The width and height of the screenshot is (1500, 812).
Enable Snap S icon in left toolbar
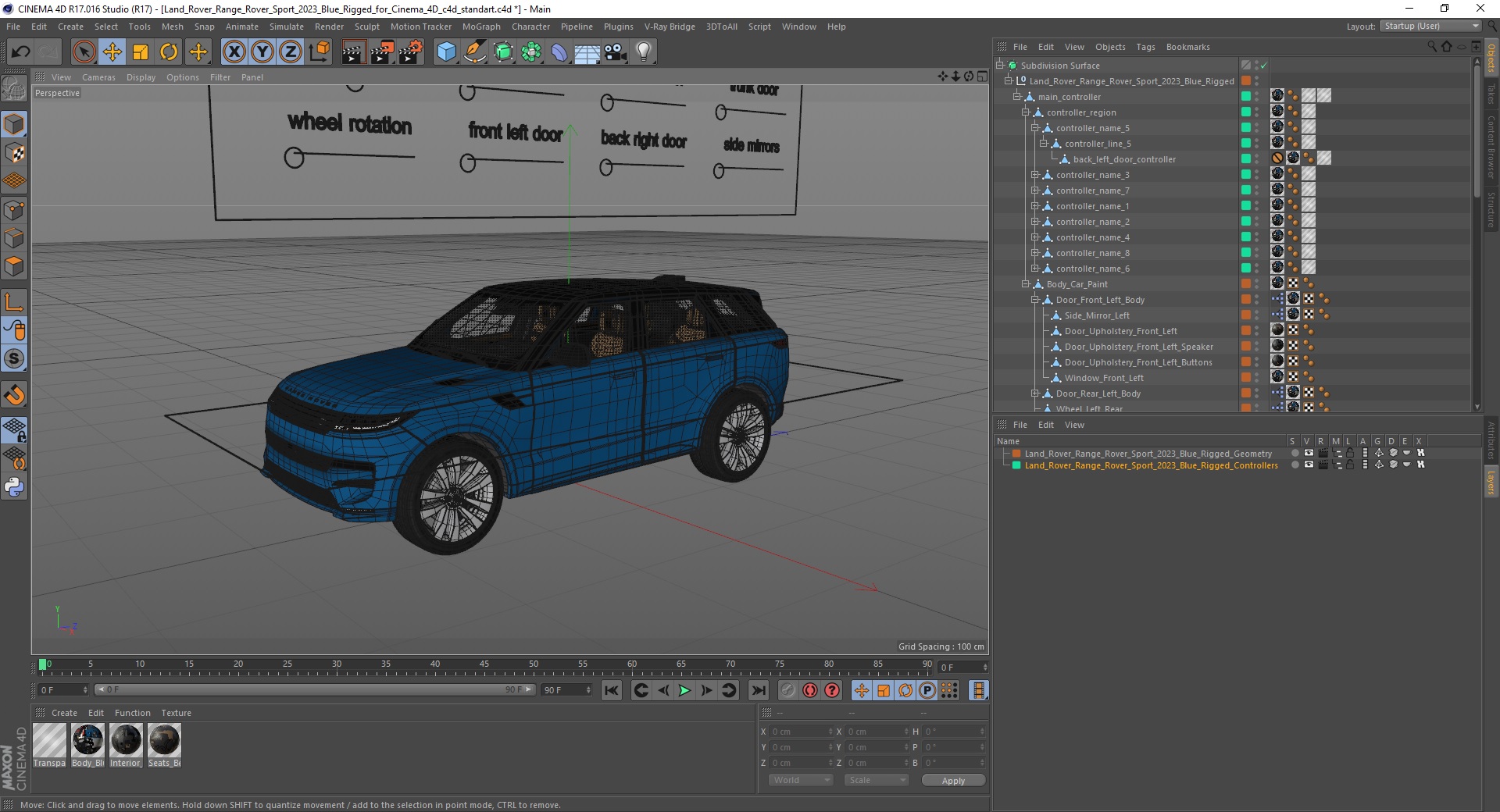click(x=14, y=359)
